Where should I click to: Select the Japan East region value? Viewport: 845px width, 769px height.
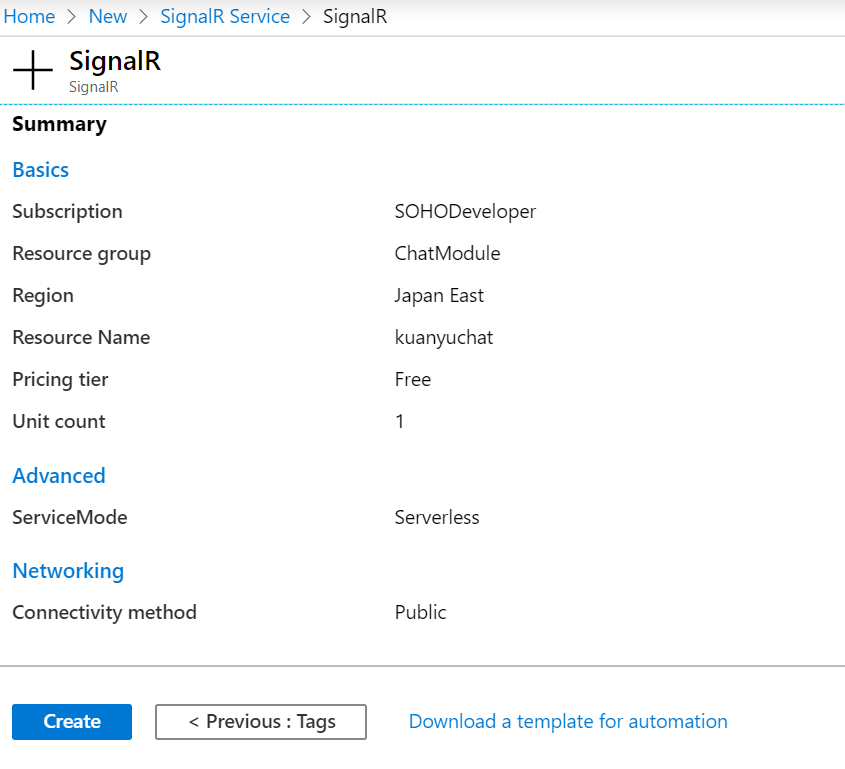(x=439, y=296)
